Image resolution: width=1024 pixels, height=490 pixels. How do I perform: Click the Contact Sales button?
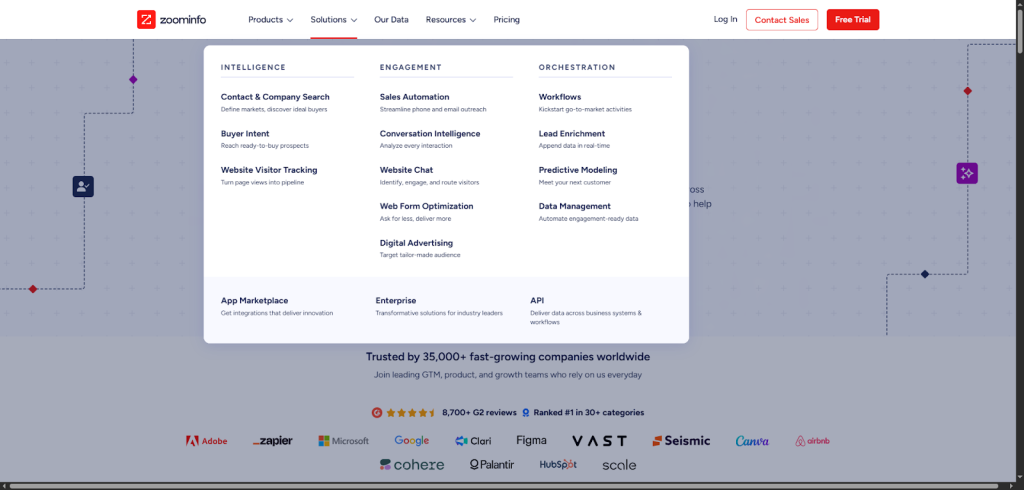(781, 19)
